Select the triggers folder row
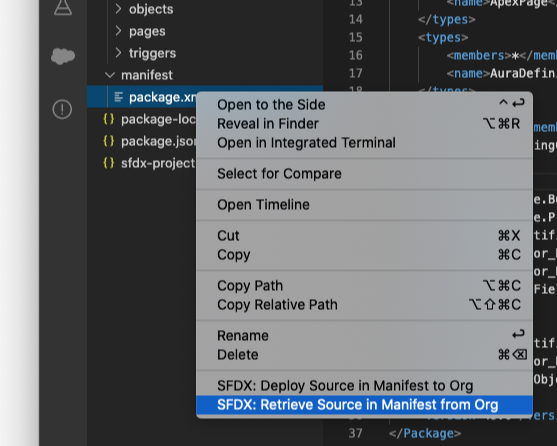 pos(205,53)
